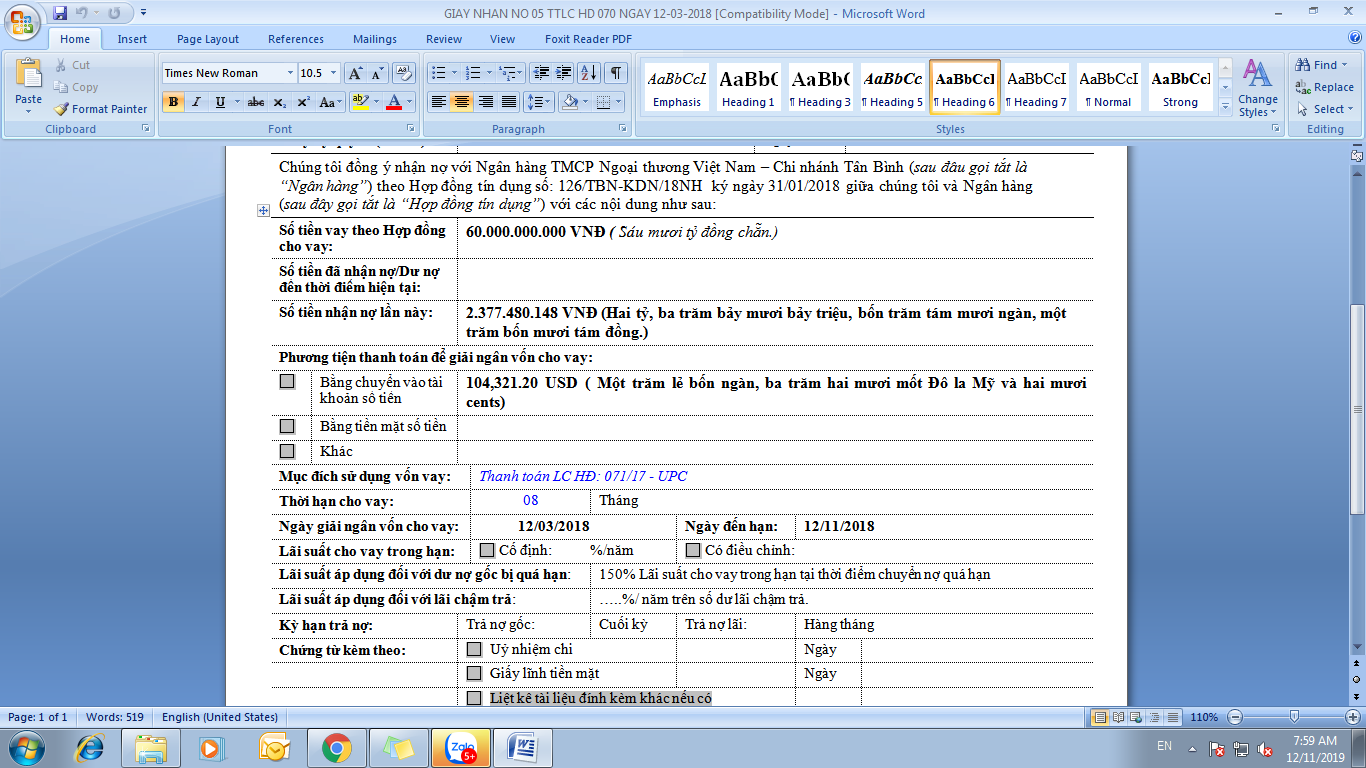Toggle Italic text formatting
1366x768 pixels.
pos(196,102)
